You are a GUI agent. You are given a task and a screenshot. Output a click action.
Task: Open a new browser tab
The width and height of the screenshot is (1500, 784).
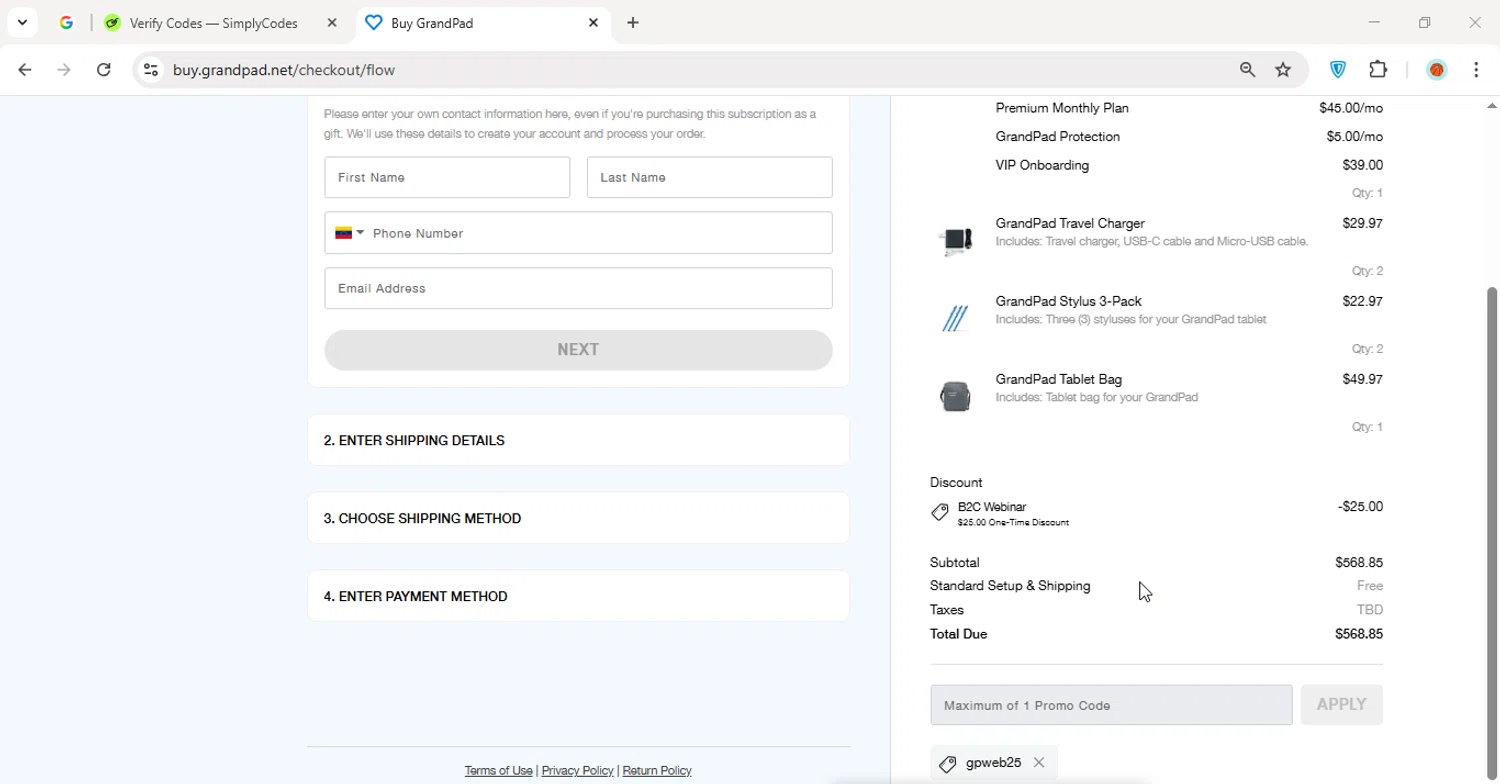pyautogui.click(x=633, y=23)
